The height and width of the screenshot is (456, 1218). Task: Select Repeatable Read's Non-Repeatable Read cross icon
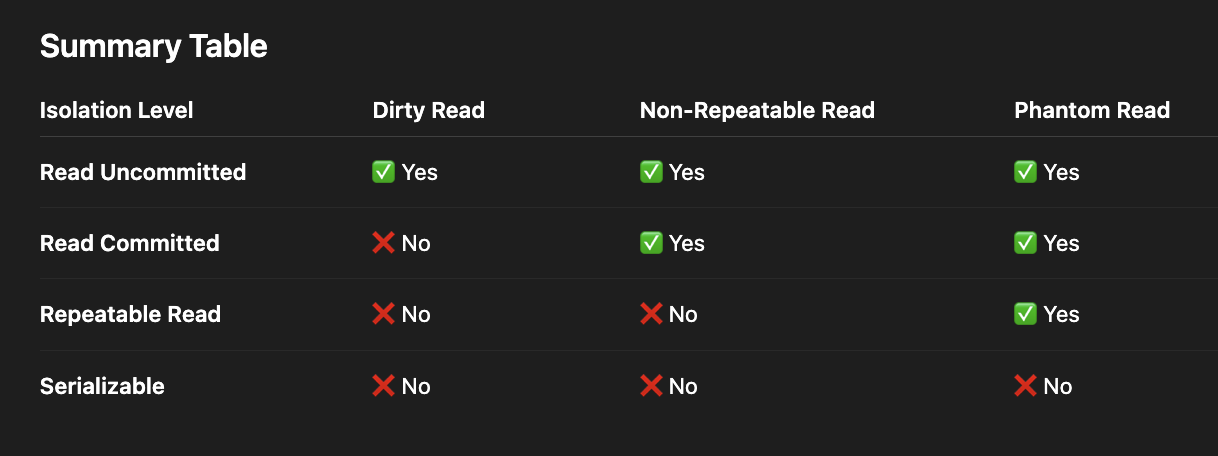point(651,314)
